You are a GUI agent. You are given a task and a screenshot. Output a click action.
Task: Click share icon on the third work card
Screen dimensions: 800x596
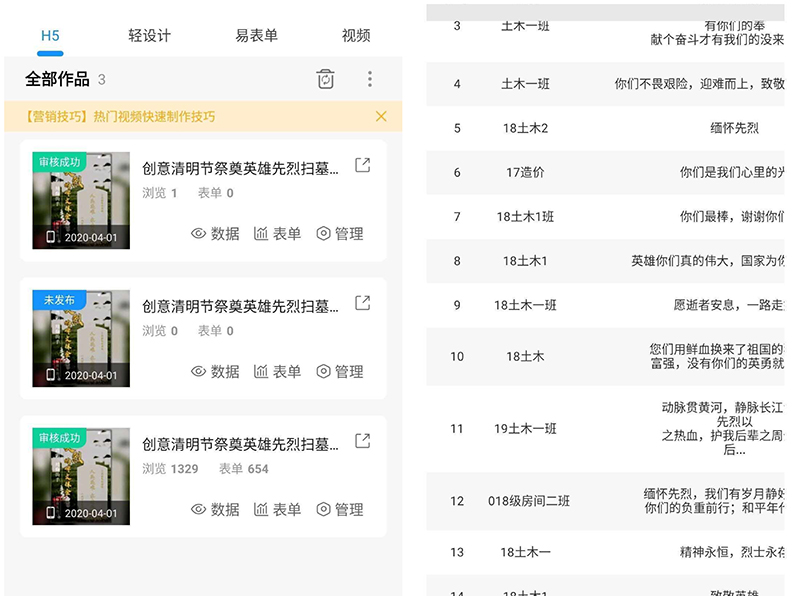363,441
